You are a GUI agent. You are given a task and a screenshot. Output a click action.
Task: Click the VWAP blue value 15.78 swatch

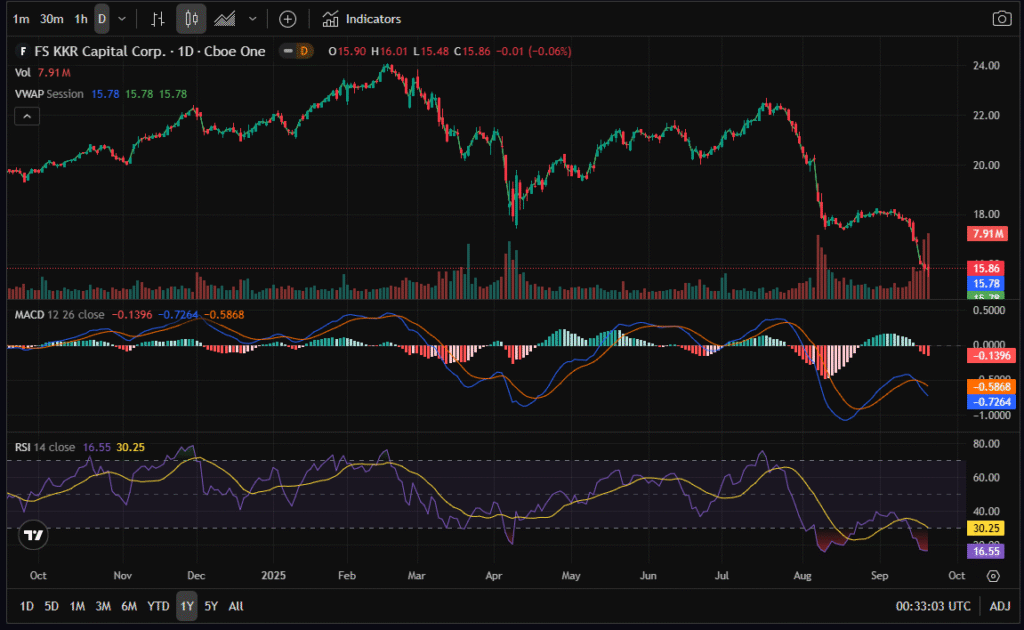(105, 93)
